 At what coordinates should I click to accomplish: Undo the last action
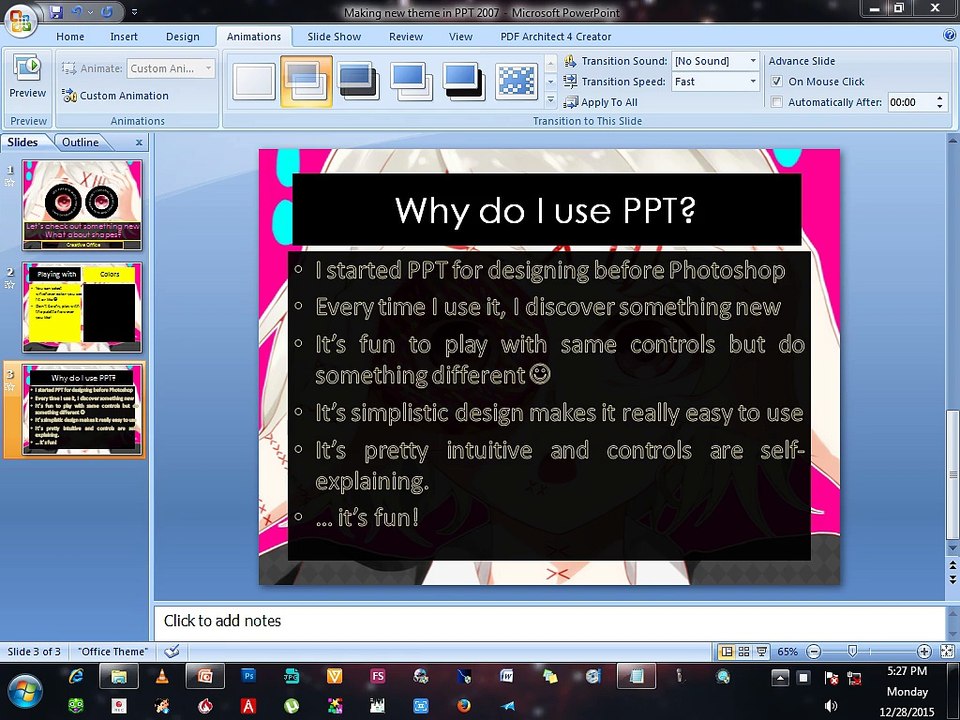[77, 12]
